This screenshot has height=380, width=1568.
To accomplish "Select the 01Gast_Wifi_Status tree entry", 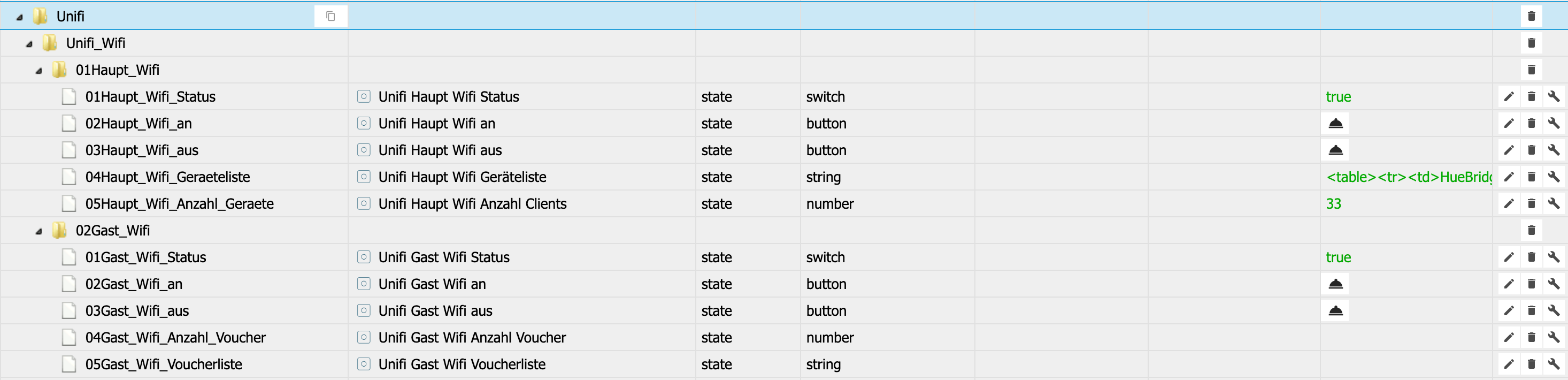I will click(145, 257).
